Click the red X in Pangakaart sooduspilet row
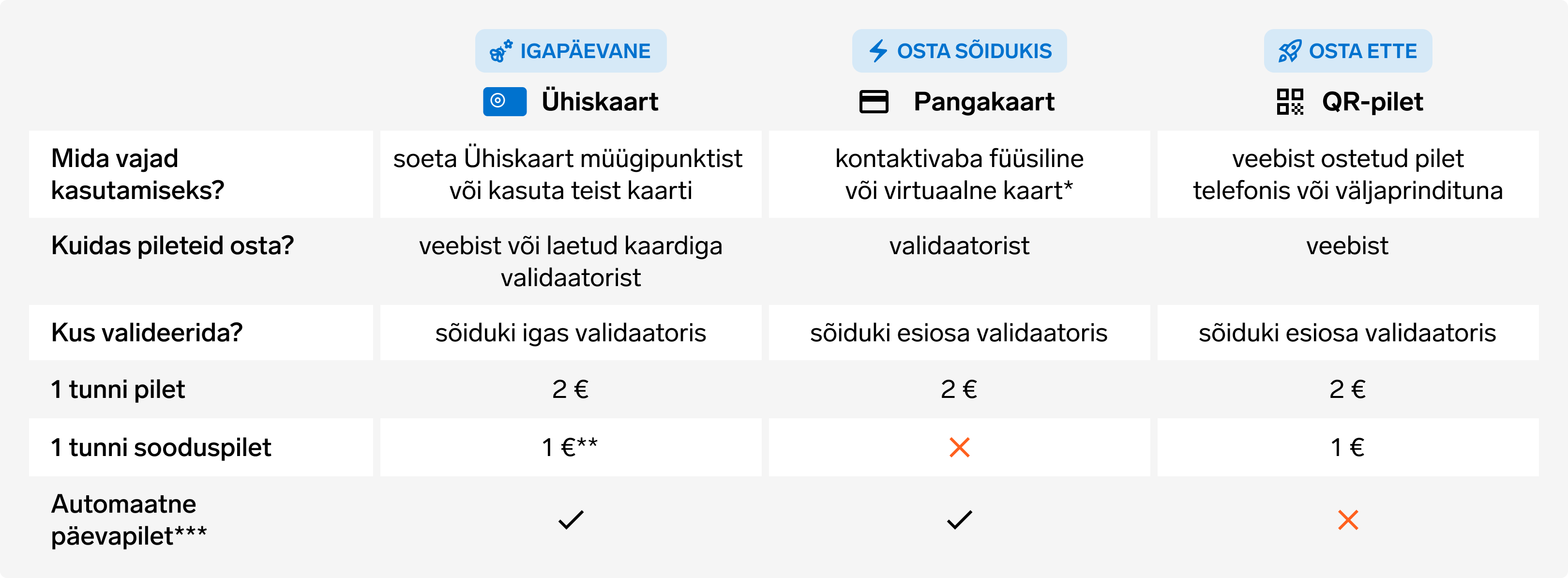Screen dimensions: 1568x578 pyautogui.click(x=959, y=448)
